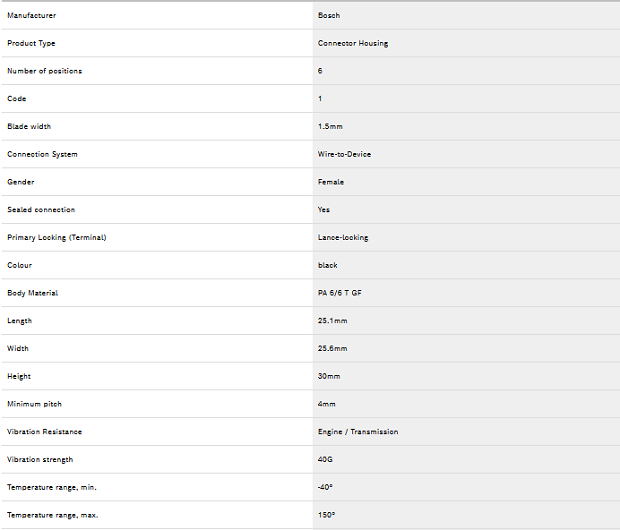Click the Sealed connection Yes value
Image resolution: width=620 pixels, height=530 pixels.
point(323,210)
